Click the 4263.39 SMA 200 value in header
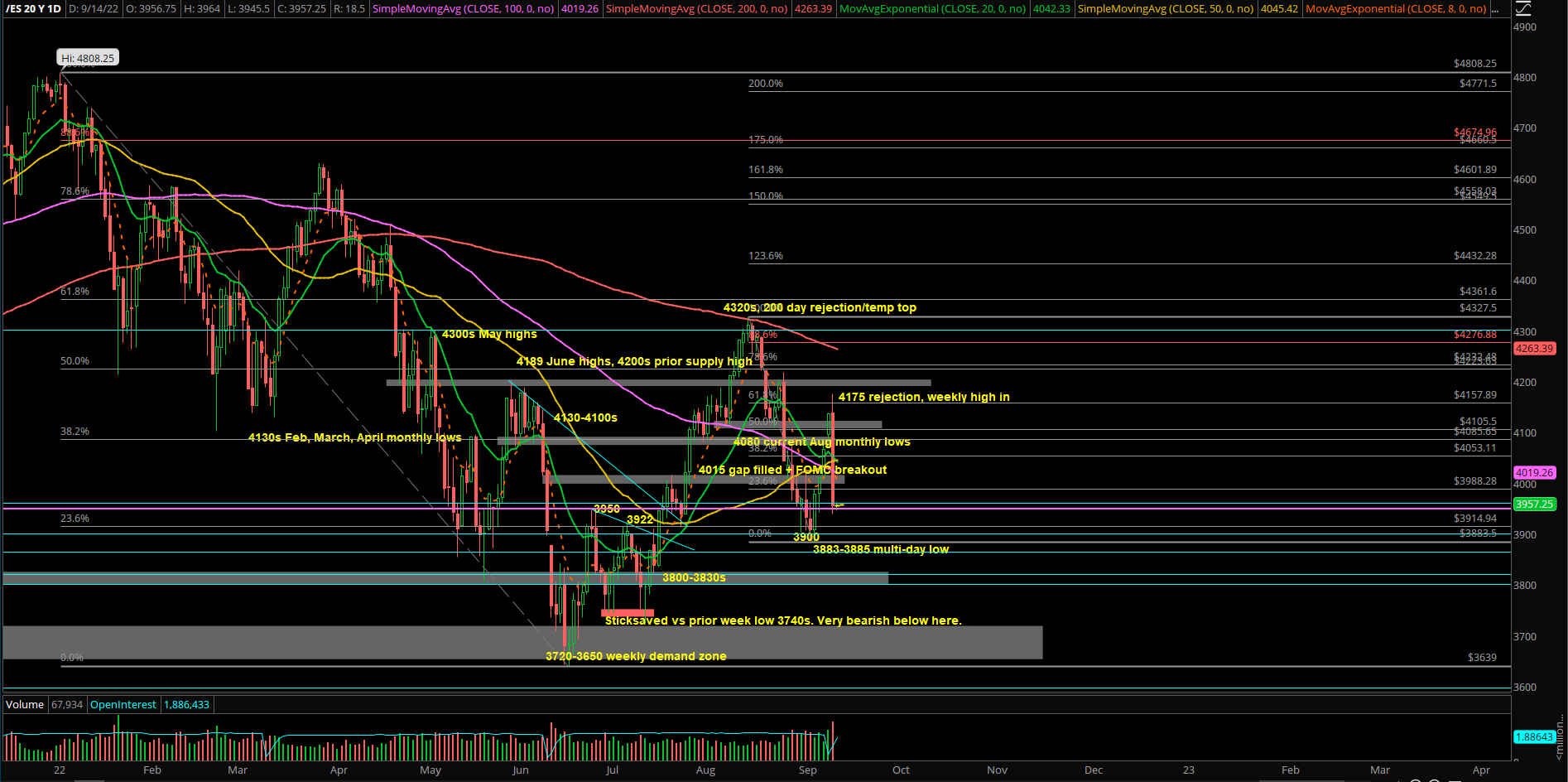The width and height of the screenshot is (1568, 782). (x=813, y=9)
